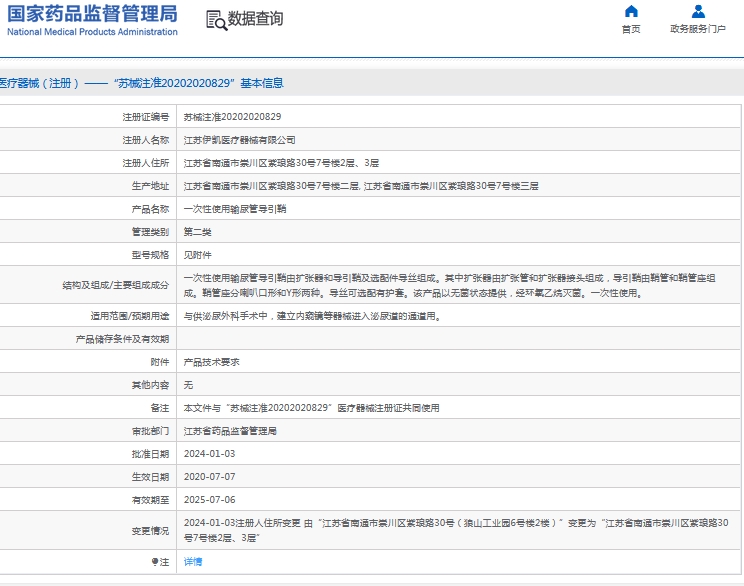Image resolution: width=744 pixels, height=586 pixels.
Task: Click model spec value 见附件
Action: click(198, 255)
